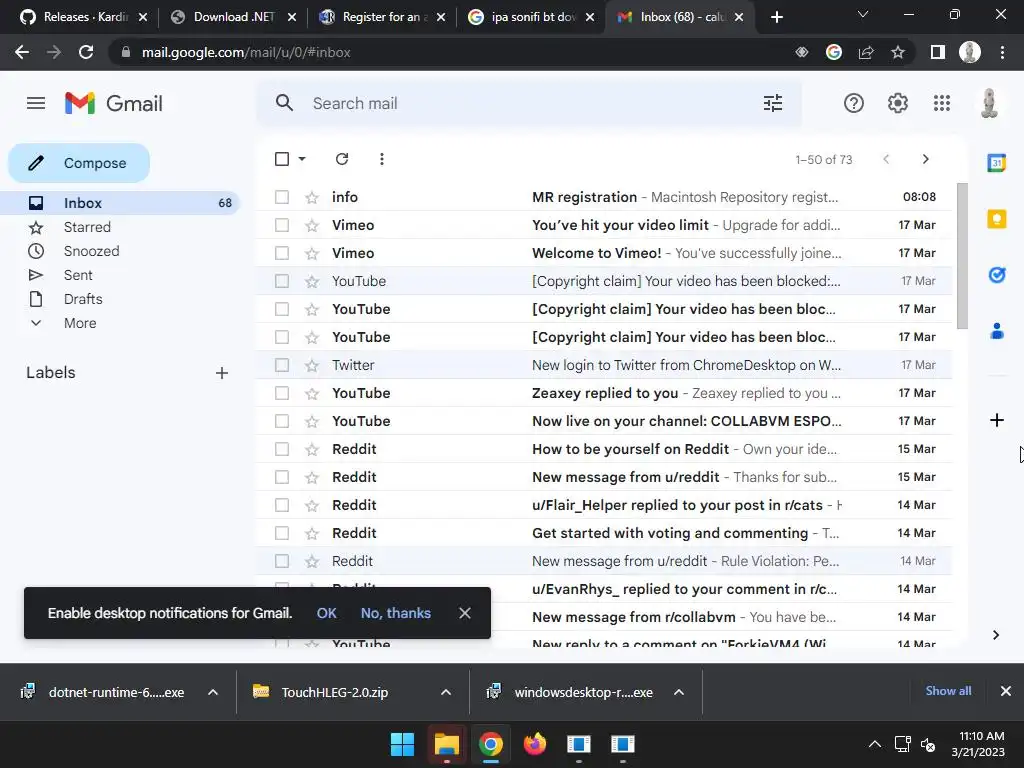Open the More options three-dot menu above mail list
This screenshot has height=768, width=1024.
click(x=381, y=159)
